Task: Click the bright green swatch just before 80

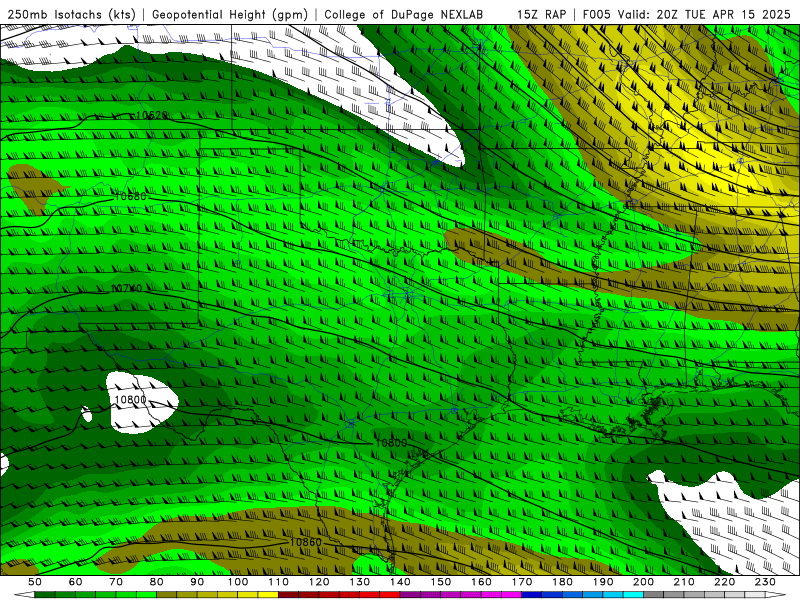Action: click(x=146, y=595)
